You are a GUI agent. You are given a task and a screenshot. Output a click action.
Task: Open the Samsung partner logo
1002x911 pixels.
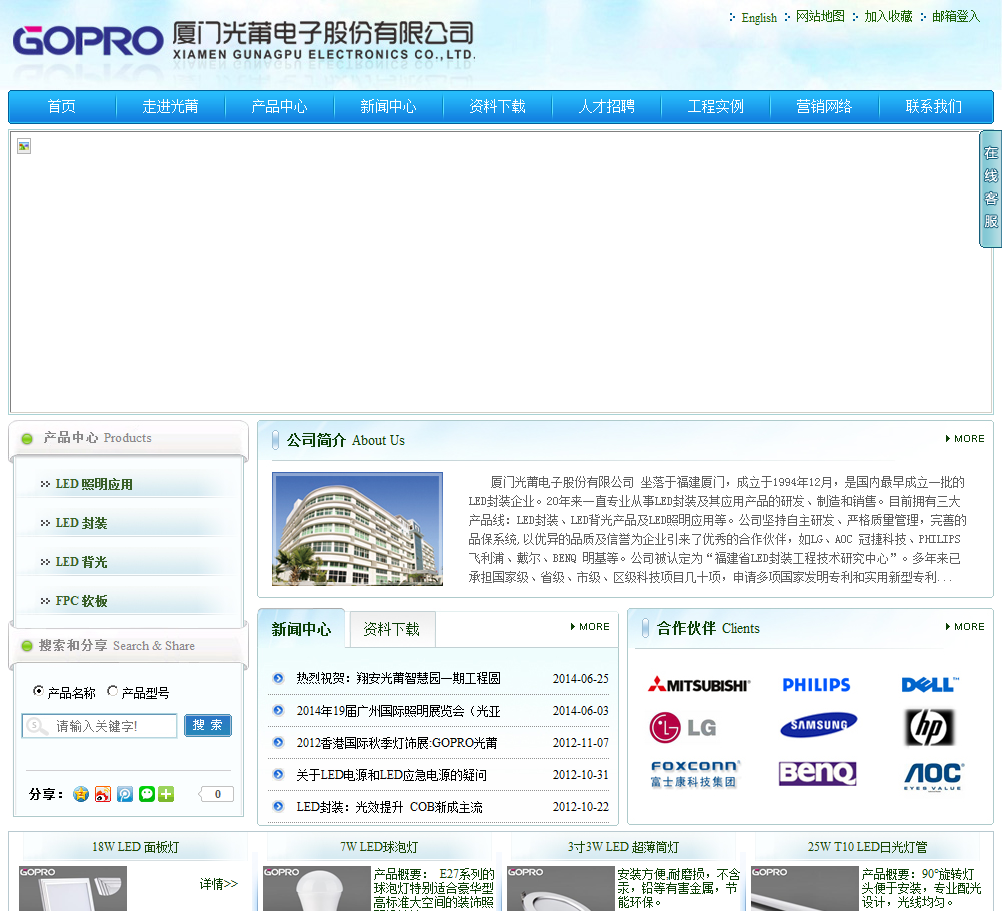[x=819, y=725]
